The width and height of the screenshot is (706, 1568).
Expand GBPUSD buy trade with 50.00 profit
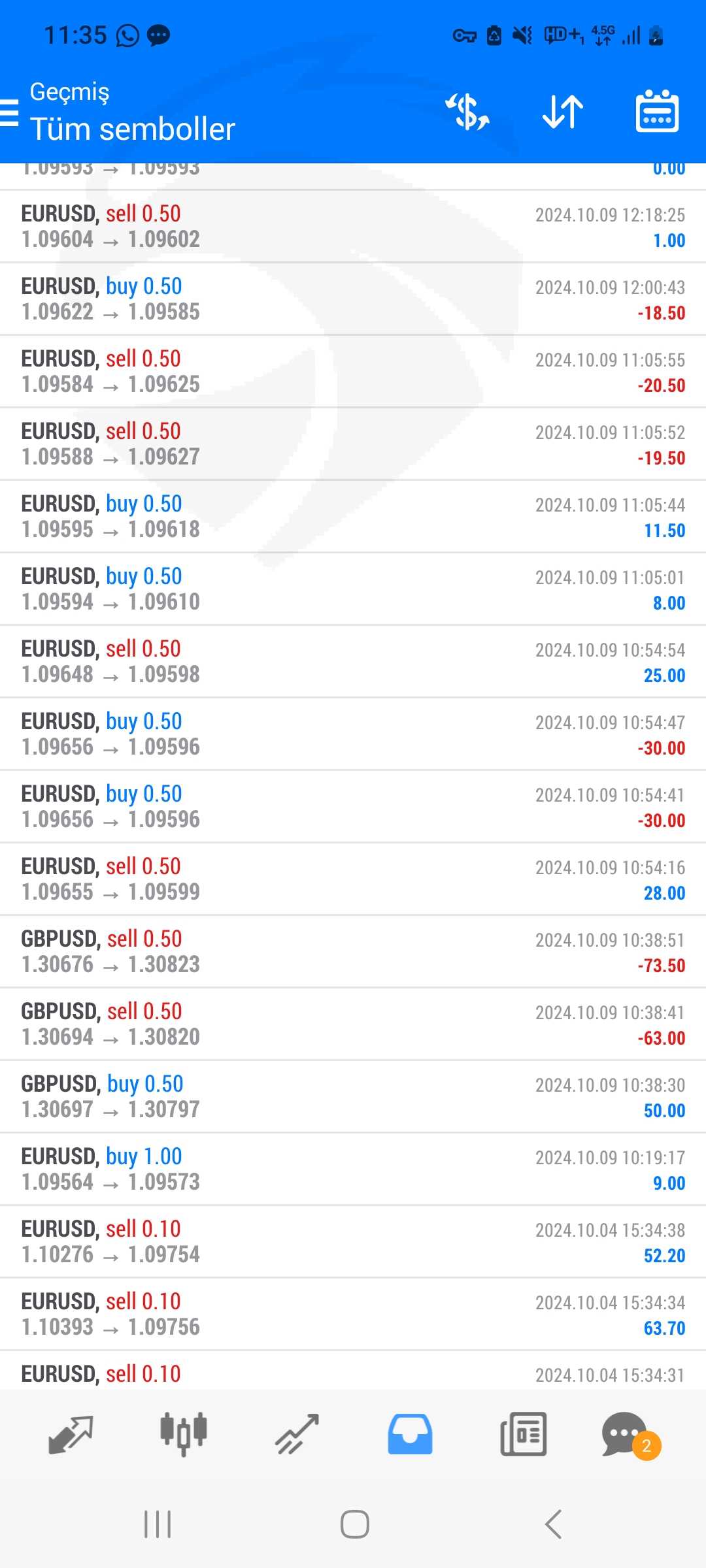(353, 1096)
